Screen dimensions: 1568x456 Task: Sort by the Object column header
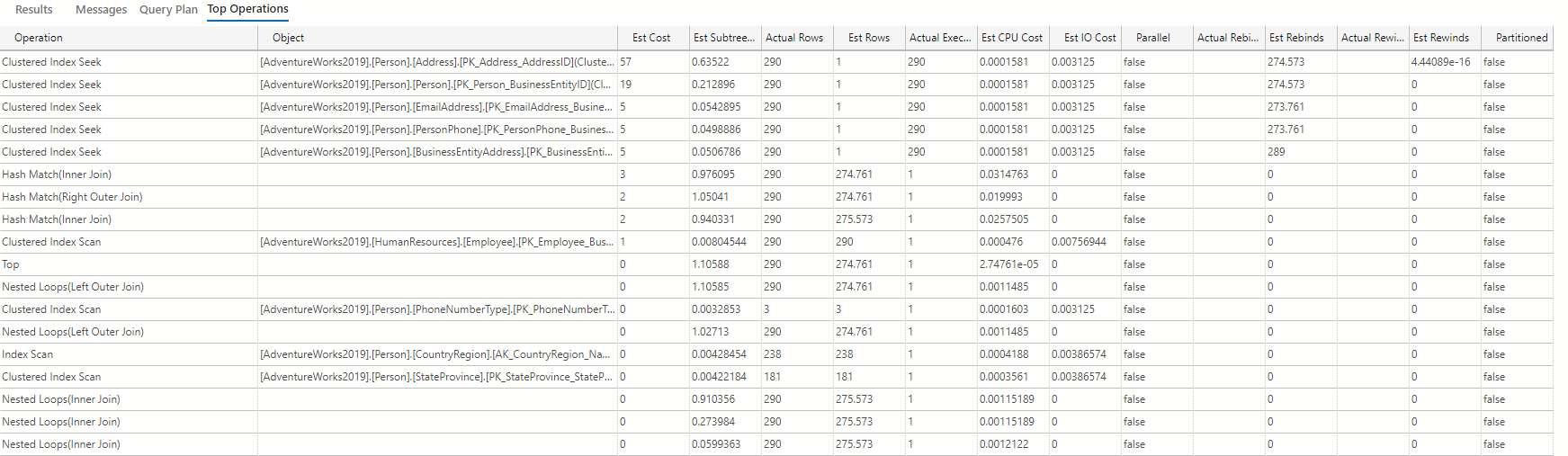point(288,38)
